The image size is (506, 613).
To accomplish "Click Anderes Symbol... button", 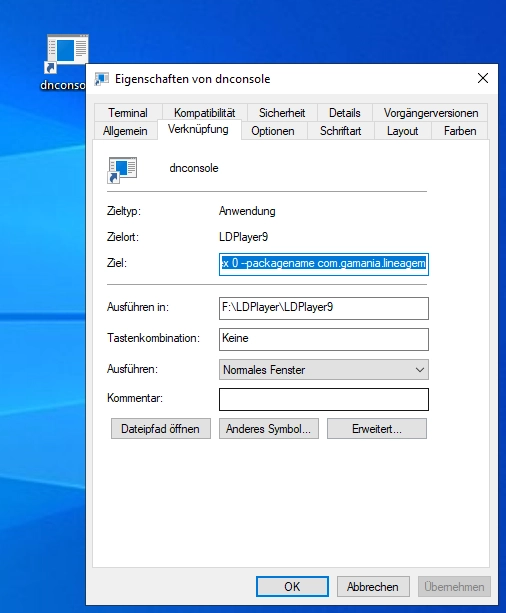I will click(x=269, y=428).
